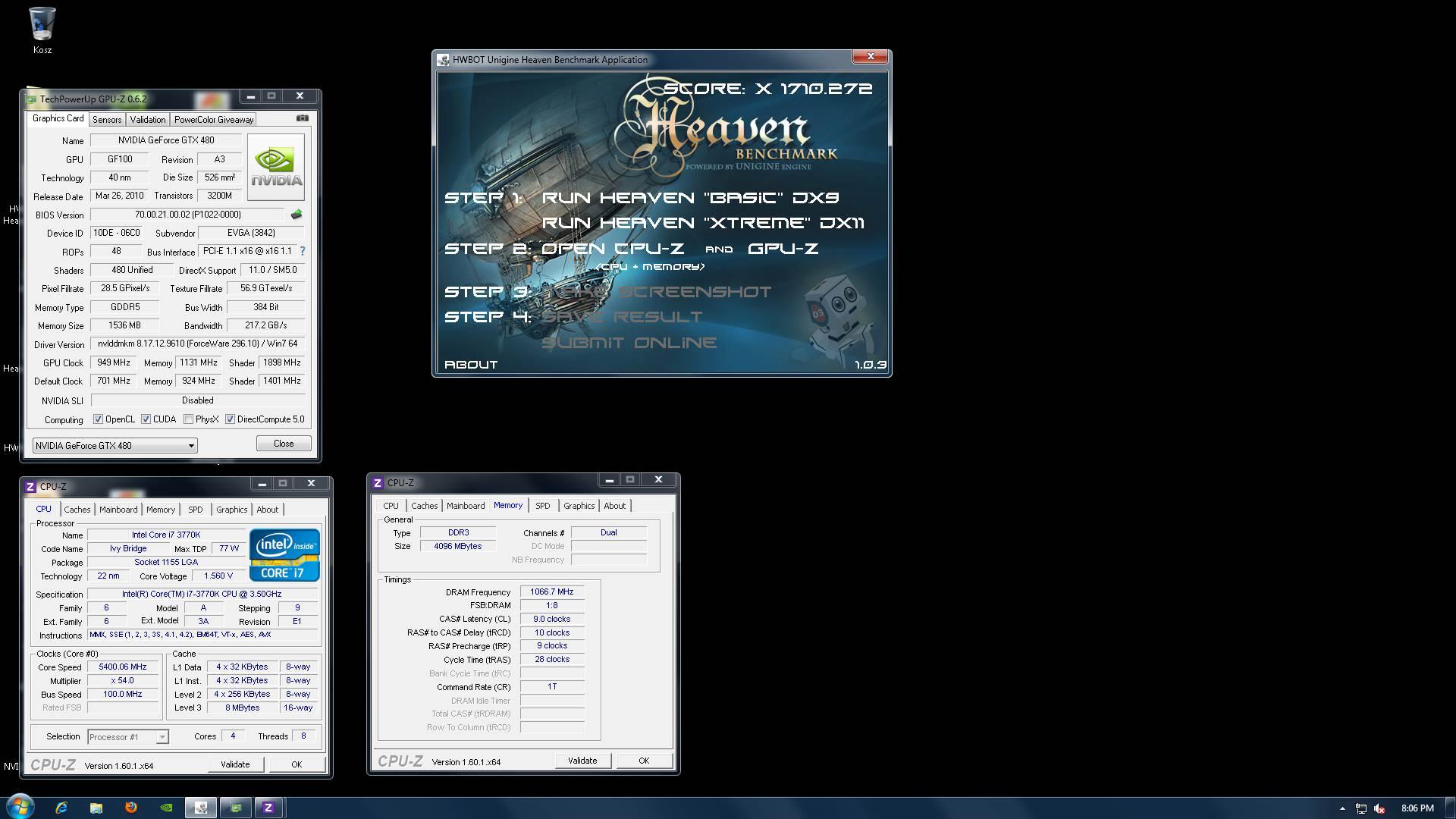Viewport: 1456px width, 819px height.
Task: Switch to GPU-Z taskbar button
Action: click(236, 808)
